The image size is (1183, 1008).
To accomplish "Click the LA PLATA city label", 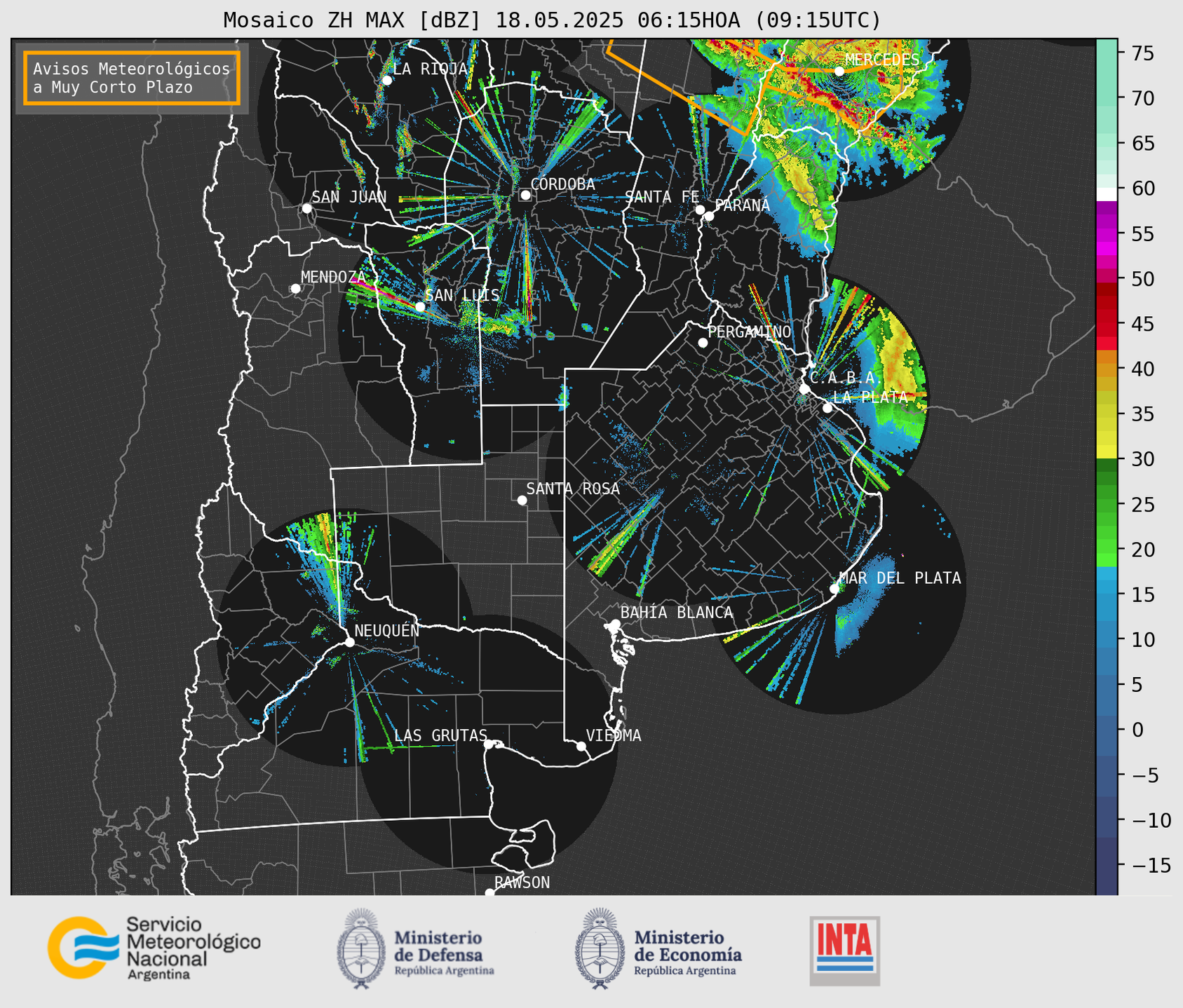I will [x=870, y=397].
